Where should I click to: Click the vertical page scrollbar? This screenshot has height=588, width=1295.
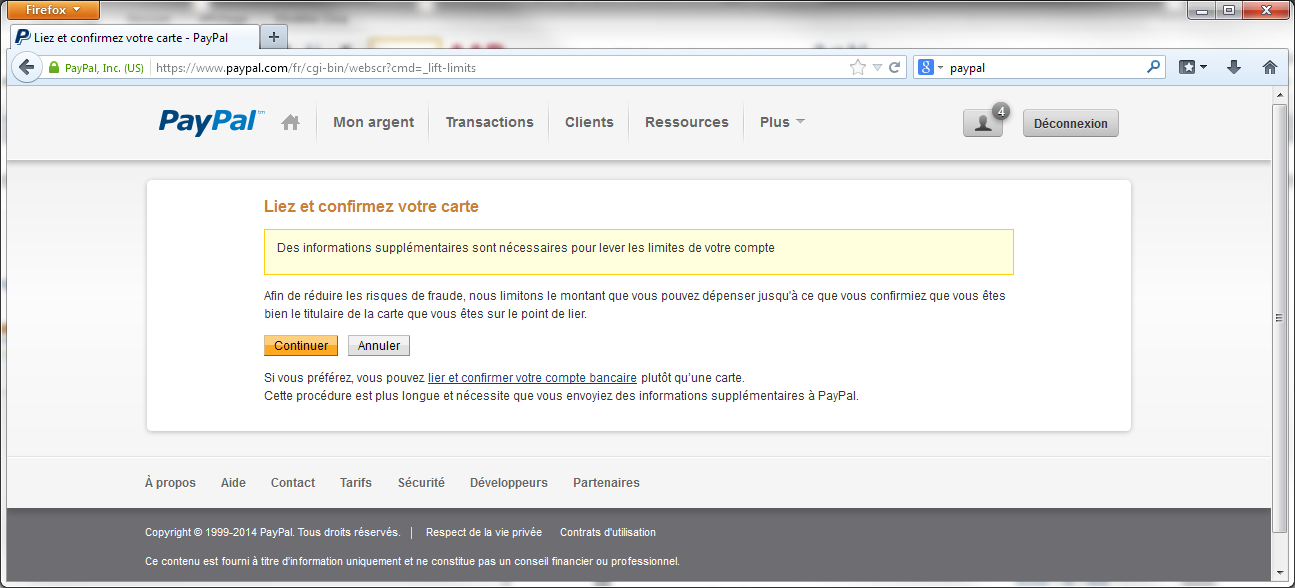tap(1279, 318)
